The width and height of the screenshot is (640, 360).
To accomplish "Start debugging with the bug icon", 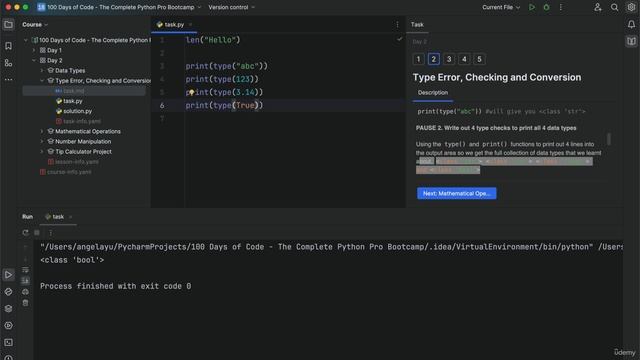I will click(x=546, y=7).
